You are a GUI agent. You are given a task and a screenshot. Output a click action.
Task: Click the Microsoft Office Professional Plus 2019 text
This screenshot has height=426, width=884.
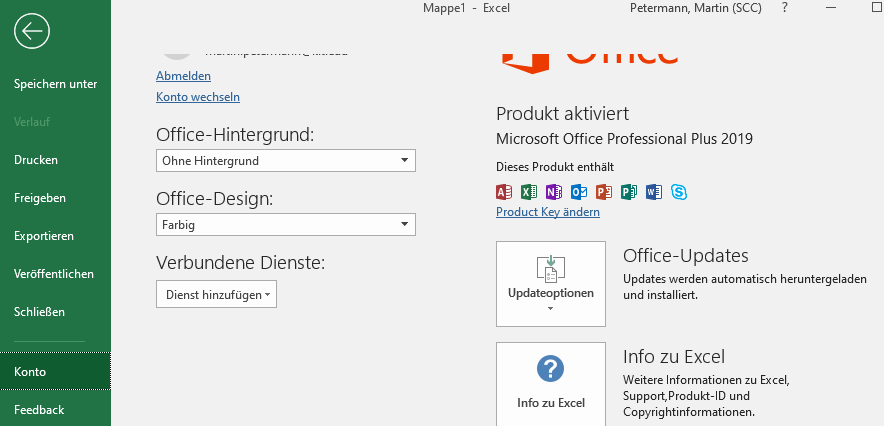[624, 139]
